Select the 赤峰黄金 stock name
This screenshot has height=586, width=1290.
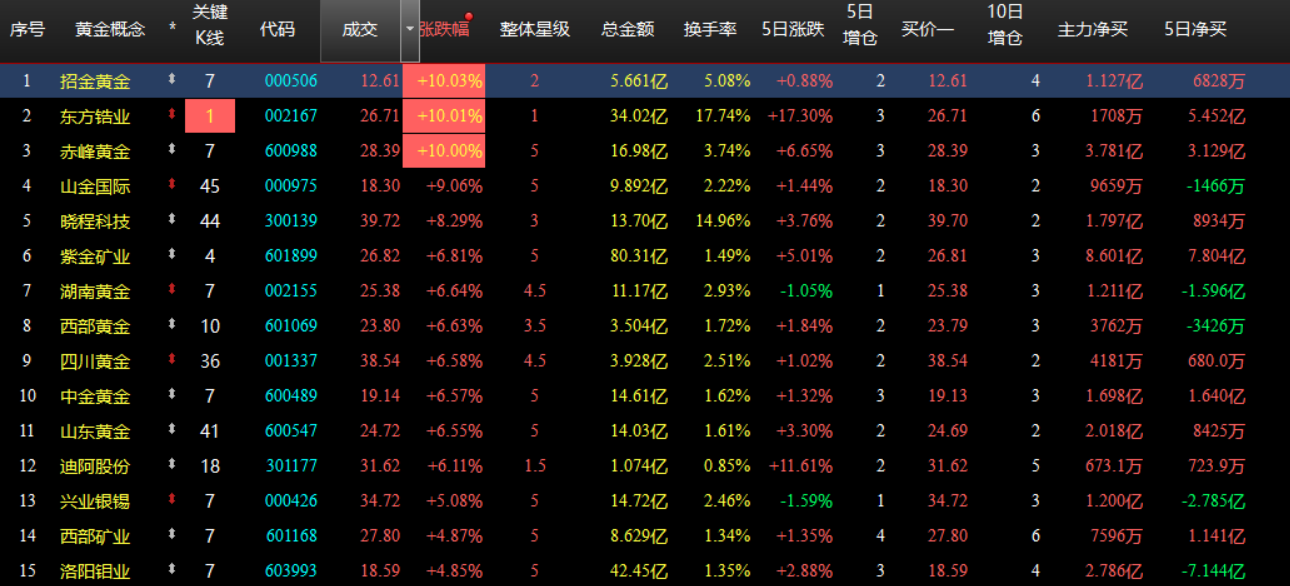[95, 151]
